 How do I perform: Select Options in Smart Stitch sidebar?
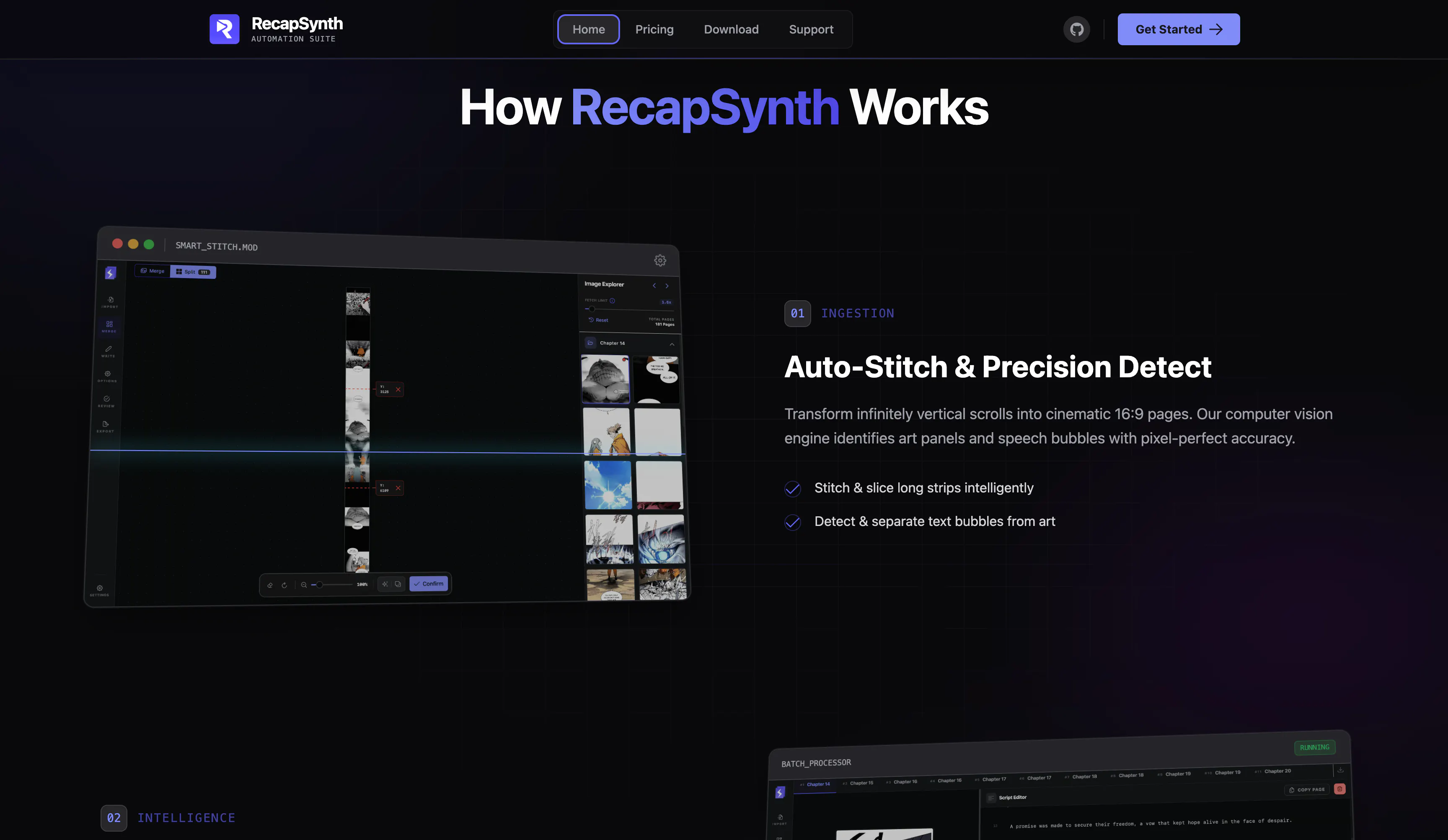click(x=107, y=376)
